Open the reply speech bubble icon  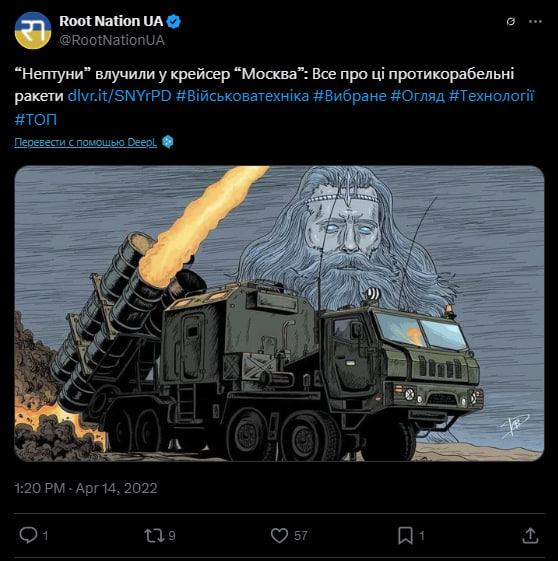pos(28,535)
